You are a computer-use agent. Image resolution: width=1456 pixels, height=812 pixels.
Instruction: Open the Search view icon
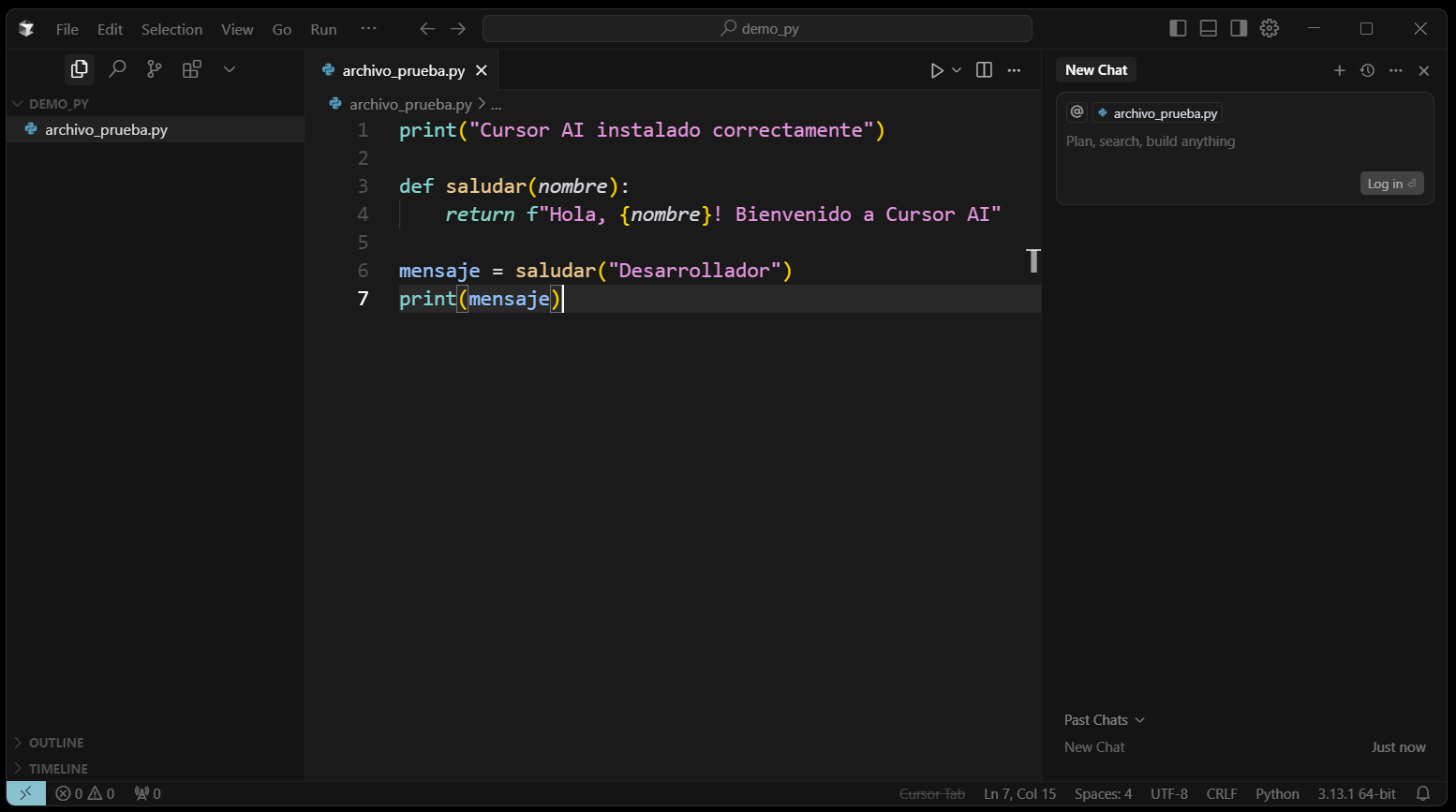point(117,69)
